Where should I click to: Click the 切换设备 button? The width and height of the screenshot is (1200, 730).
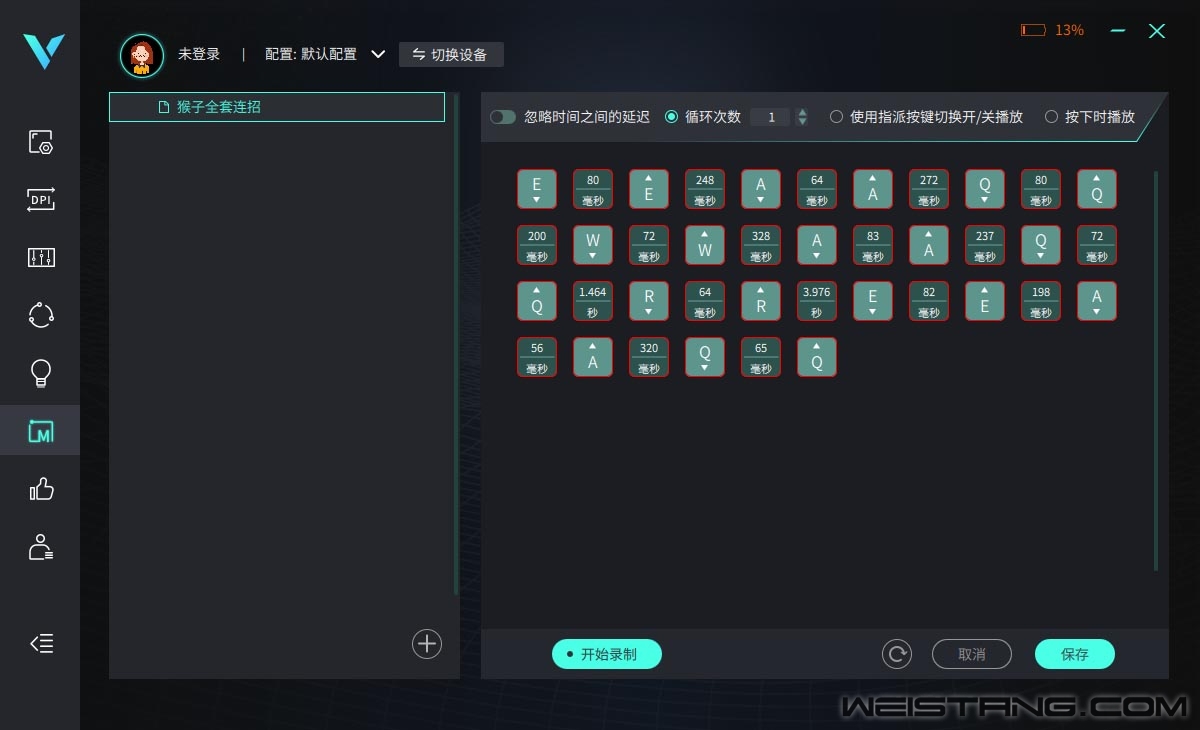(451, 54)
